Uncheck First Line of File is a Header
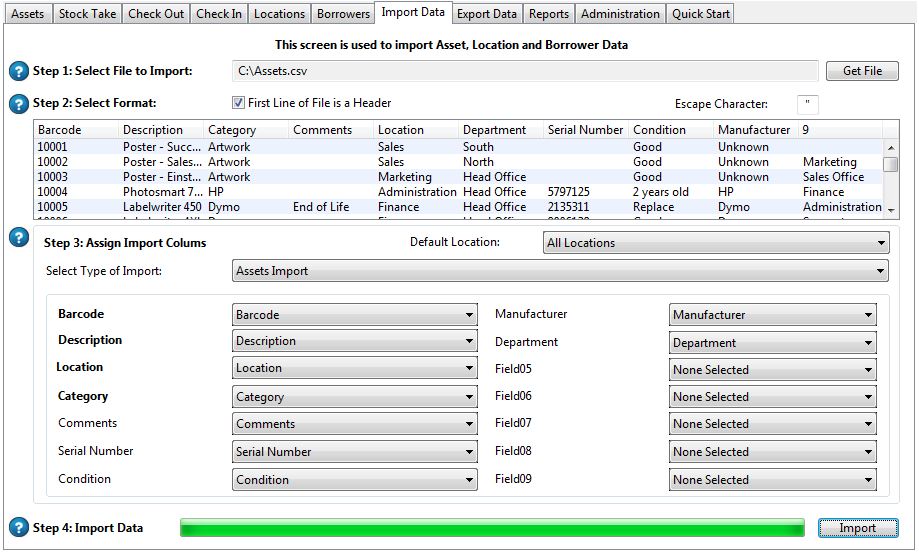Viewport: 919px width, 554px height. (238, 103)
